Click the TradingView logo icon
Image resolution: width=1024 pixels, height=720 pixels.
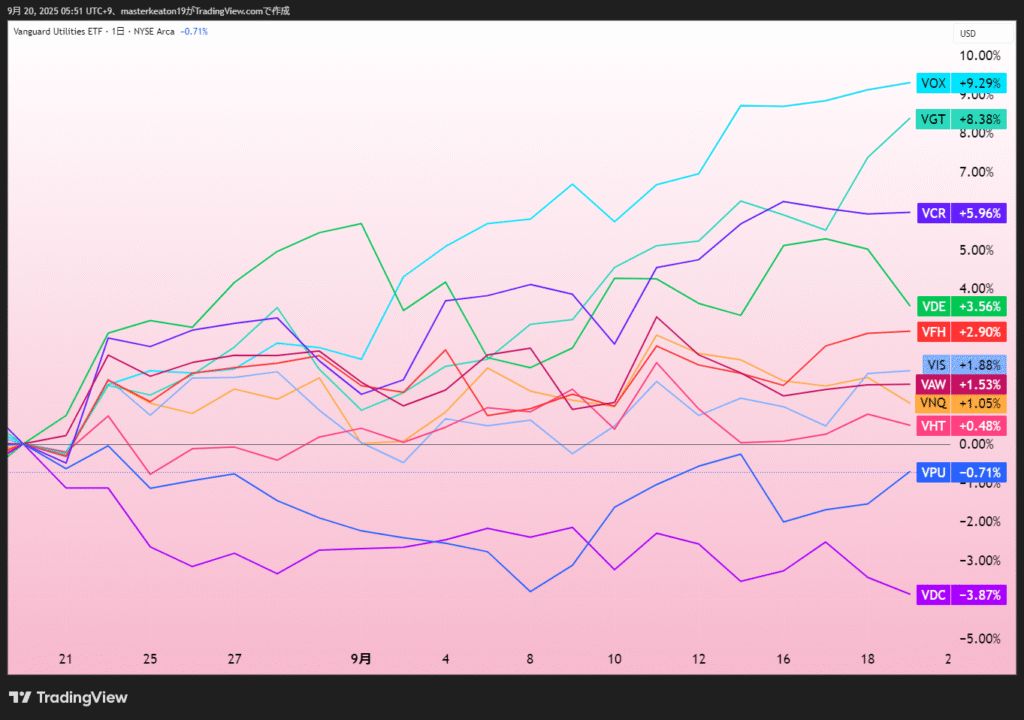[20, 697]
